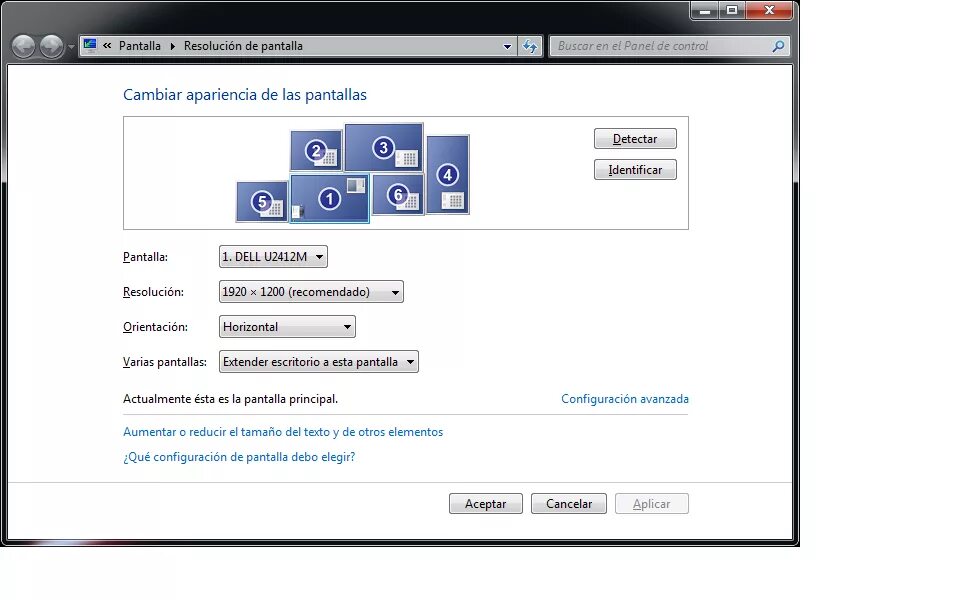Go forward with the navigation forward arrow
This screenshot has width=960, height=600.
point(51,46)
